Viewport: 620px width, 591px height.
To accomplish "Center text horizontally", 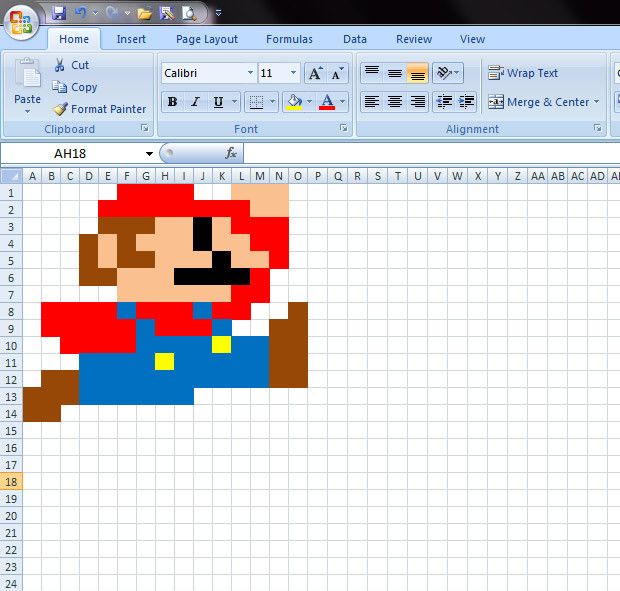I will tap(395, 102).
